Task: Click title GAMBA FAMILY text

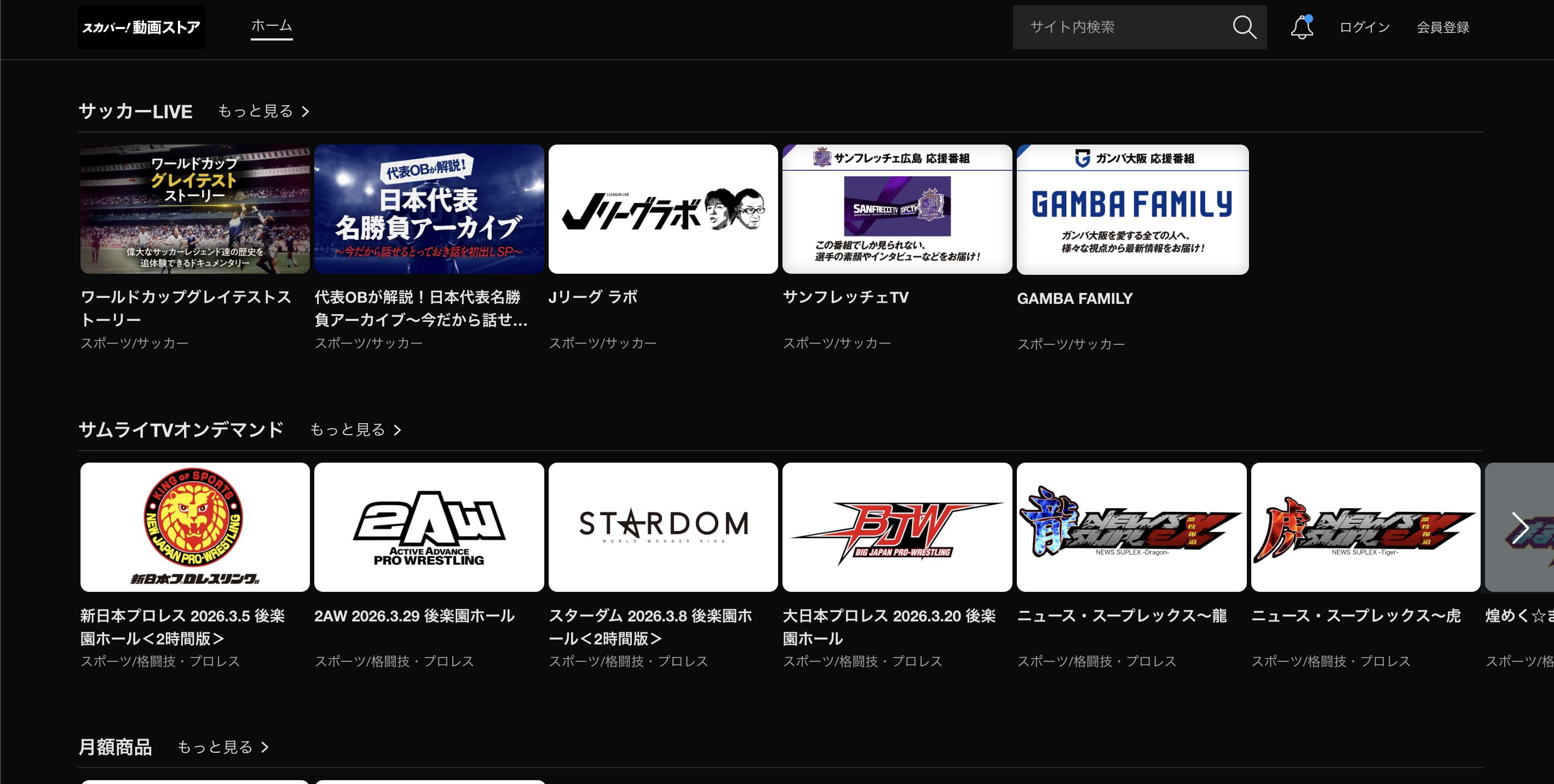Action: [1074, 298]
